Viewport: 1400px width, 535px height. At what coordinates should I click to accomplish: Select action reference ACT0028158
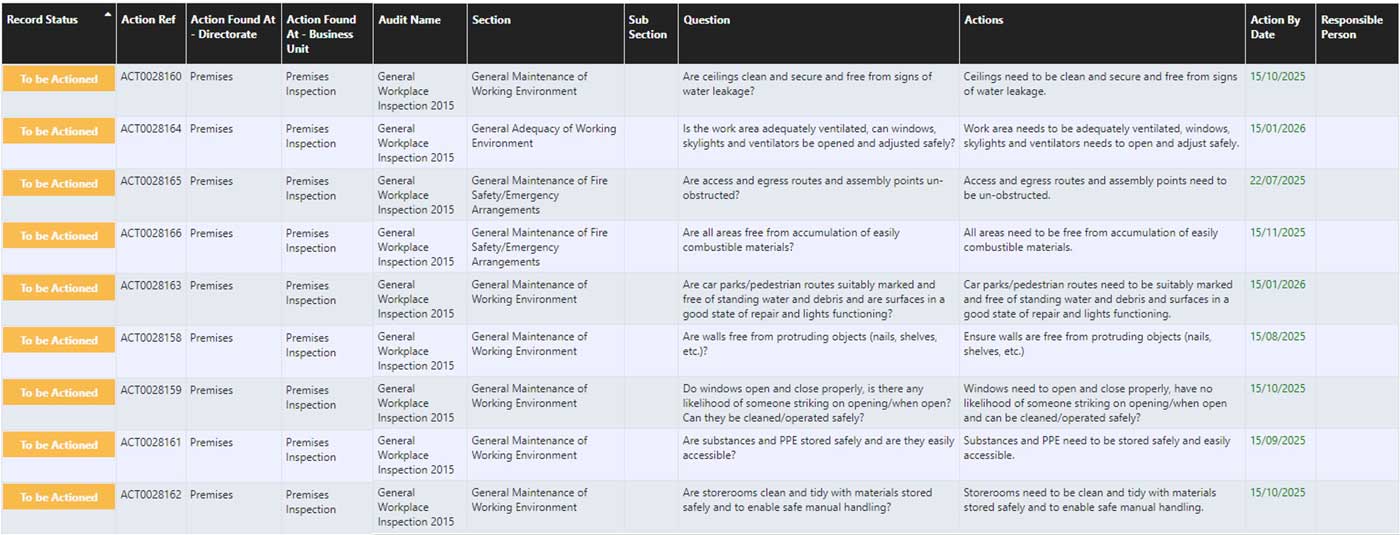(151, 338)
